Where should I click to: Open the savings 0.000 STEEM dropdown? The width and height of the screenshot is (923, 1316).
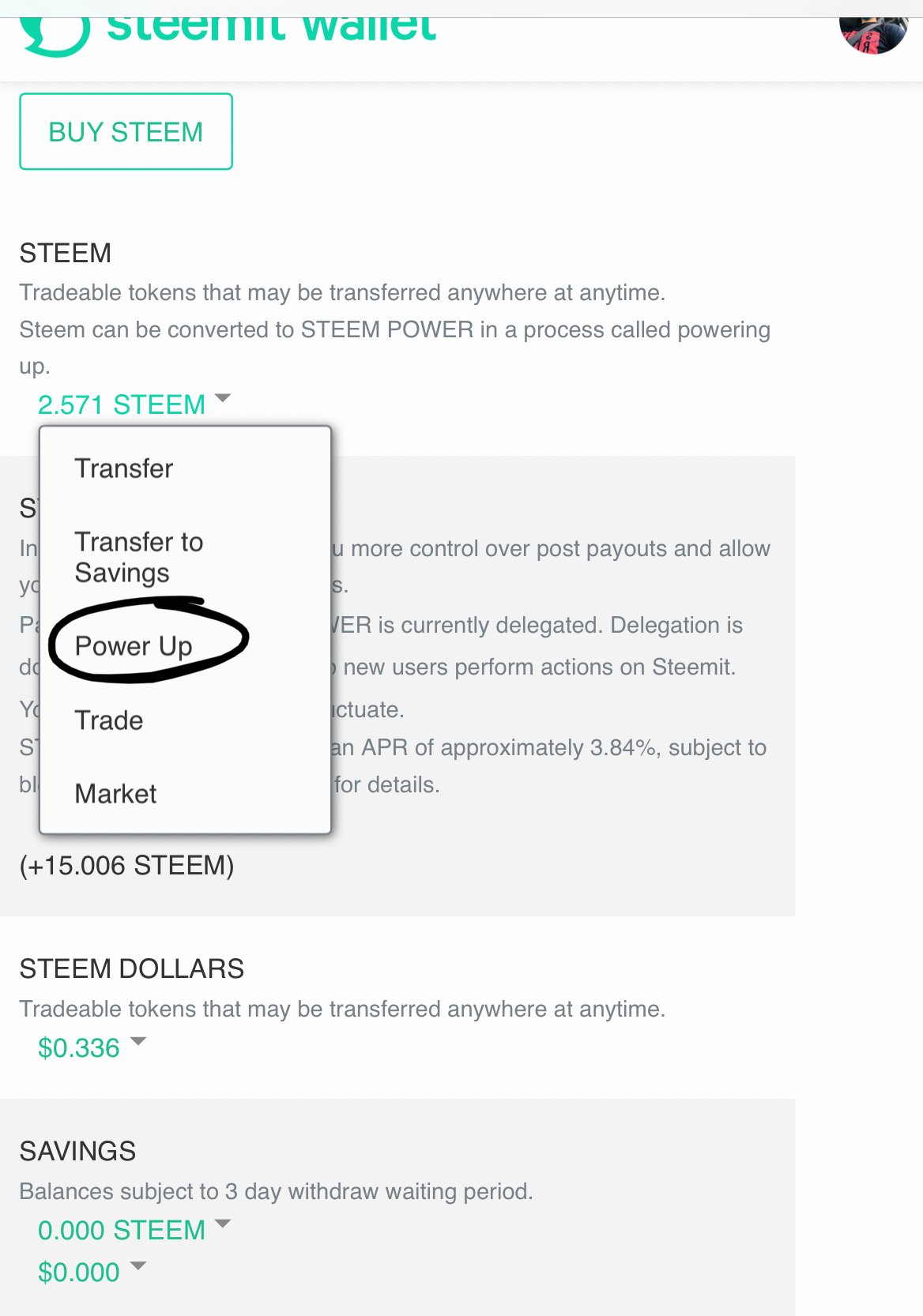click(x=122, y=1231)
